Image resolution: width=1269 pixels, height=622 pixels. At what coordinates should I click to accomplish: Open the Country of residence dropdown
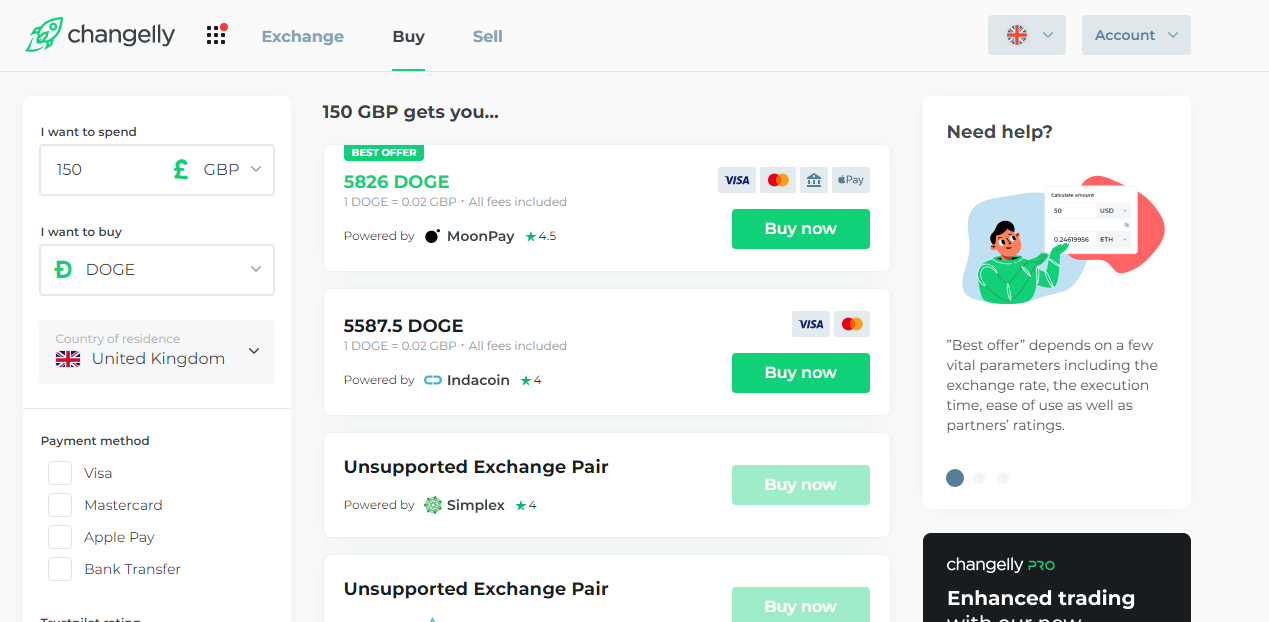coord(157,351)
